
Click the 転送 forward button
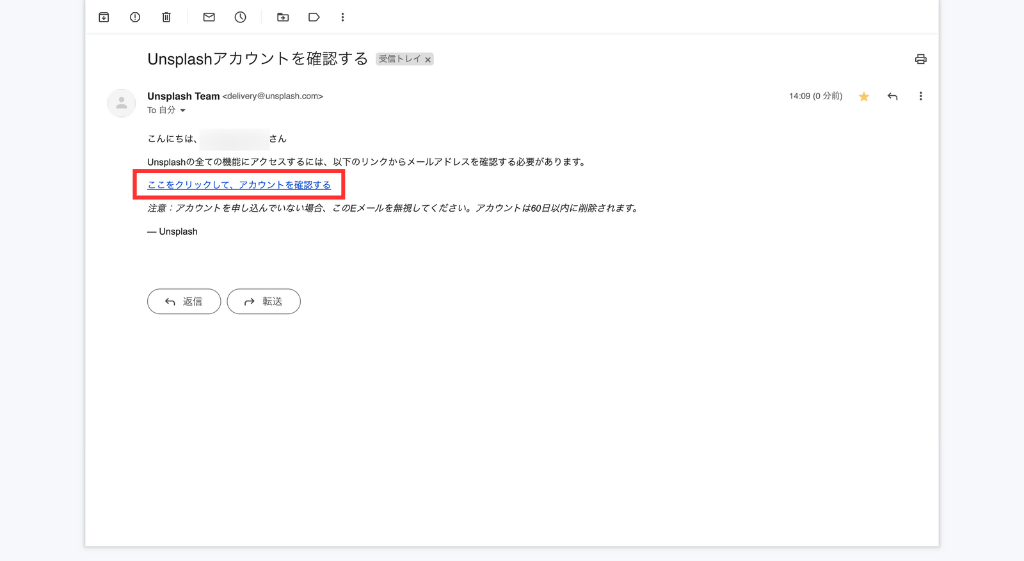(264, 302)
